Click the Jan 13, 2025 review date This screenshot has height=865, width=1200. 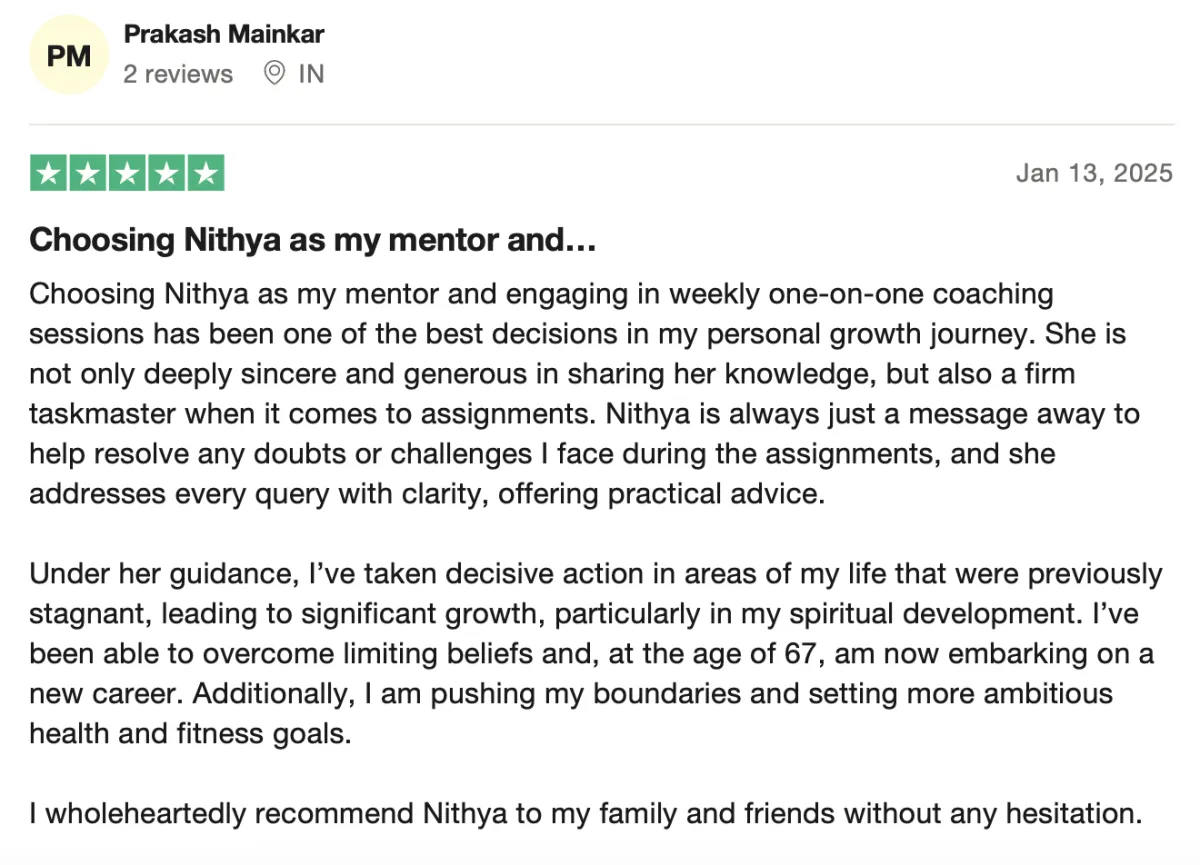pyautogui.click(x=1094, y=173)
